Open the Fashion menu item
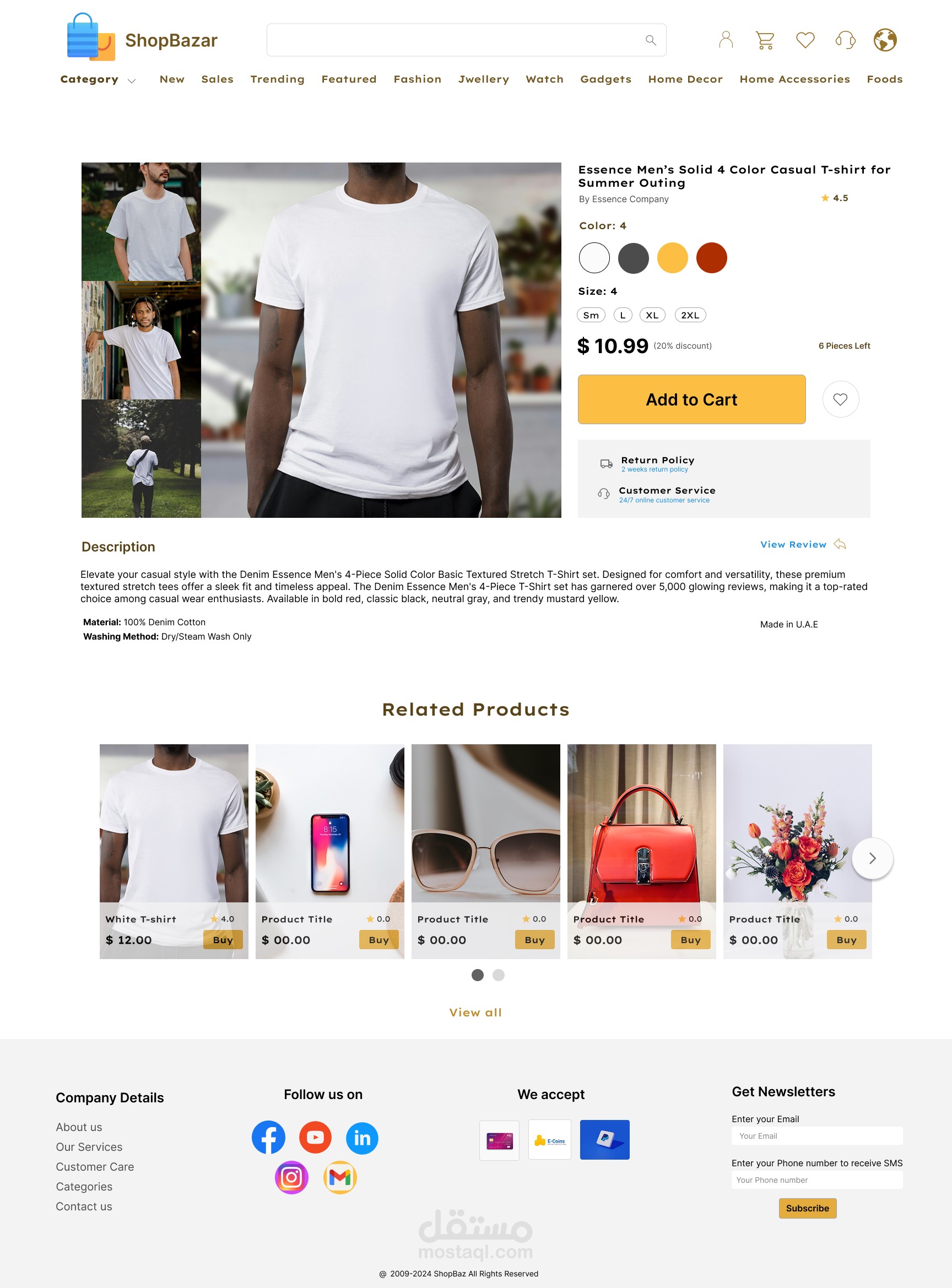Viewport: 952px width, 1288px height. [x=417, y=79]
